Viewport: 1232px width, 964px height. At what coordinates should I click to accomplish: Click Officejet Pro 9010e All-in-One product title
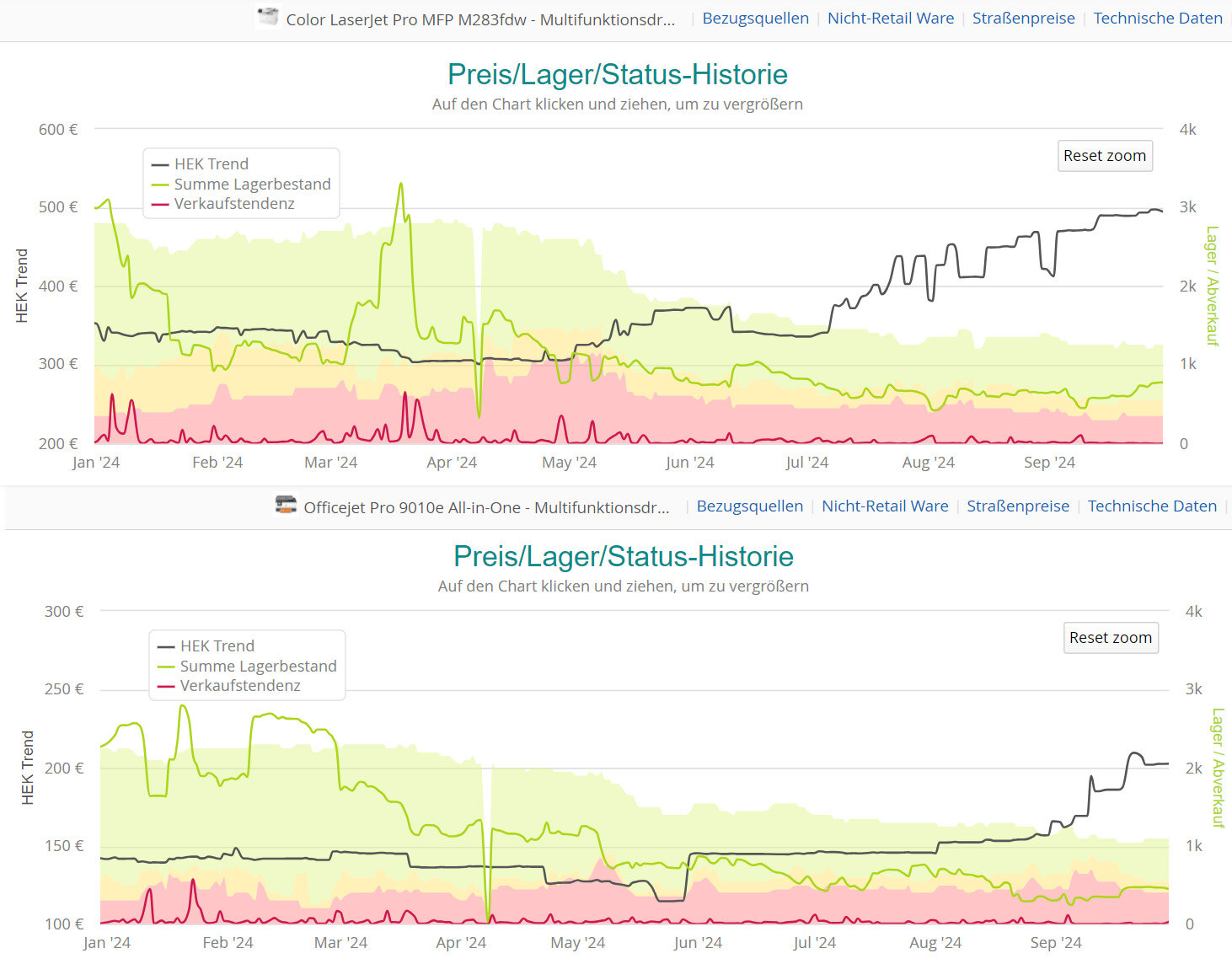click(x=486, y=507)
